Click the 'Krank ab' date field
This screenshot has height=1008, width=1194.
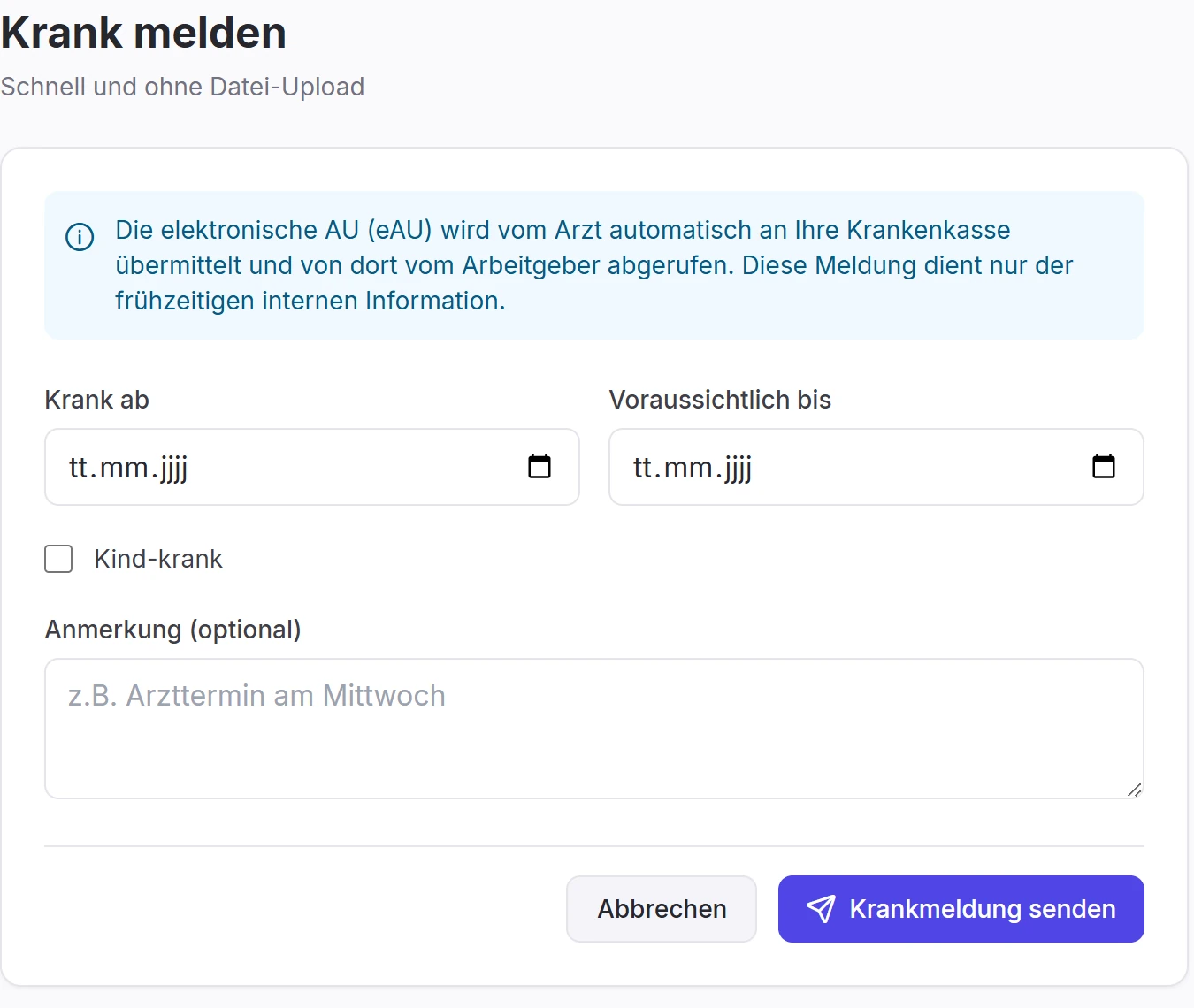[x=312, y=467]
